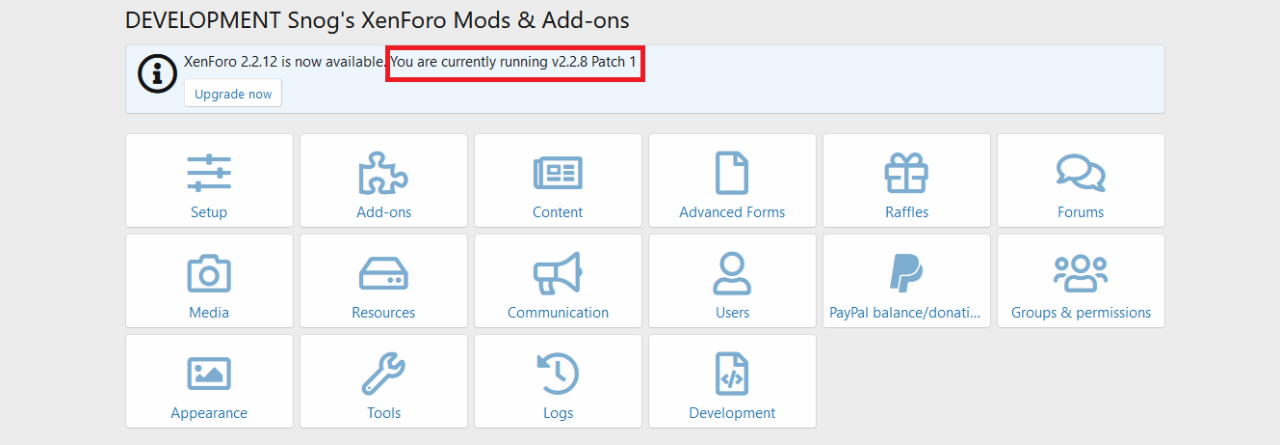Open the Setup sliders icon
Screen dimensions: 1280x445
pyautogui.click(x=209, y=173)
